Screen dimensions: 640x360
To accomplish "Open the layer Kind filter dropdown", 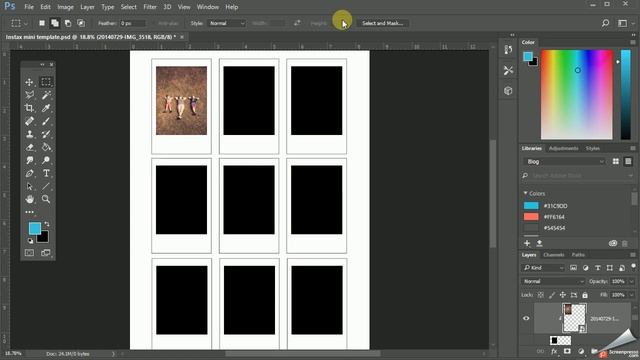I will point(544,268).
